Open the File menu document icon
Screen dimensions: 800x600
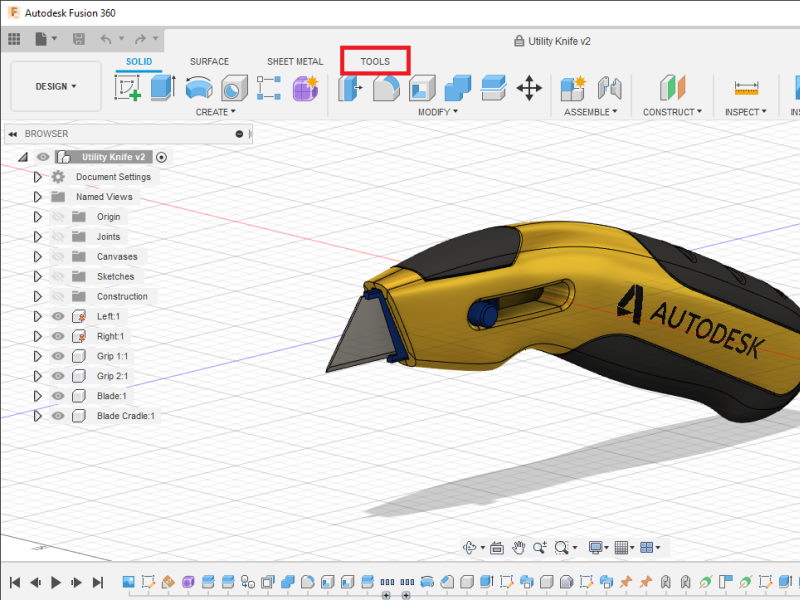41,39
